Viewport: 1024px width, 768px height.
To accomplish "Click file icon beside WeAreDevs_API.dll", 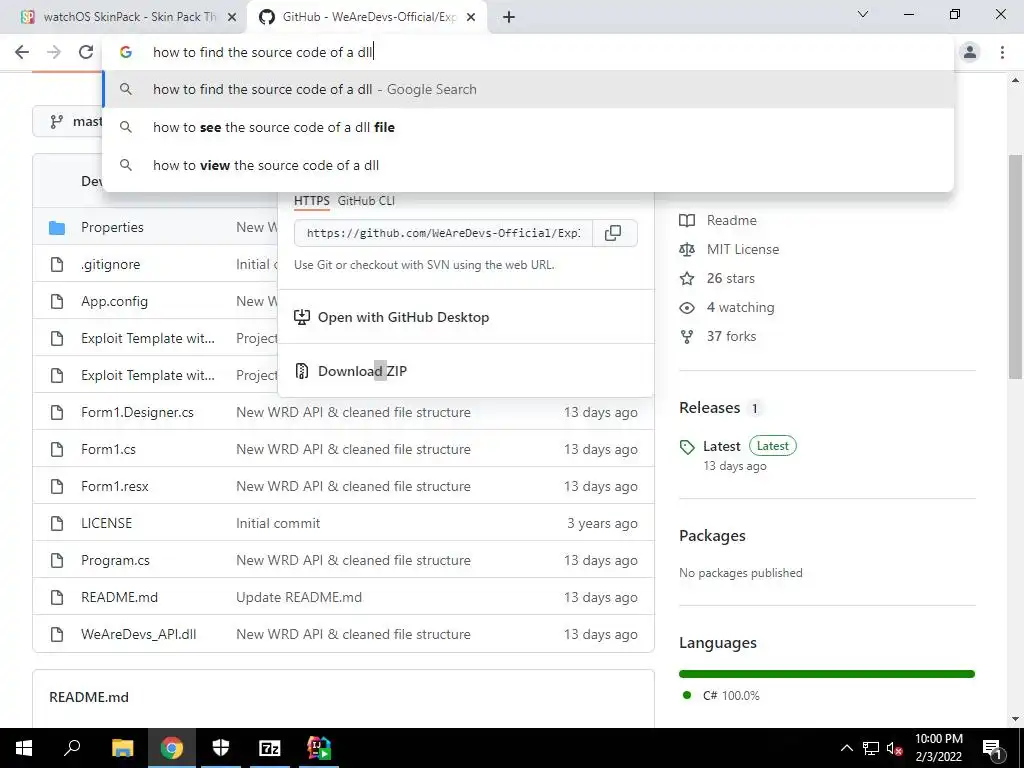I will (x=57, y=634).
